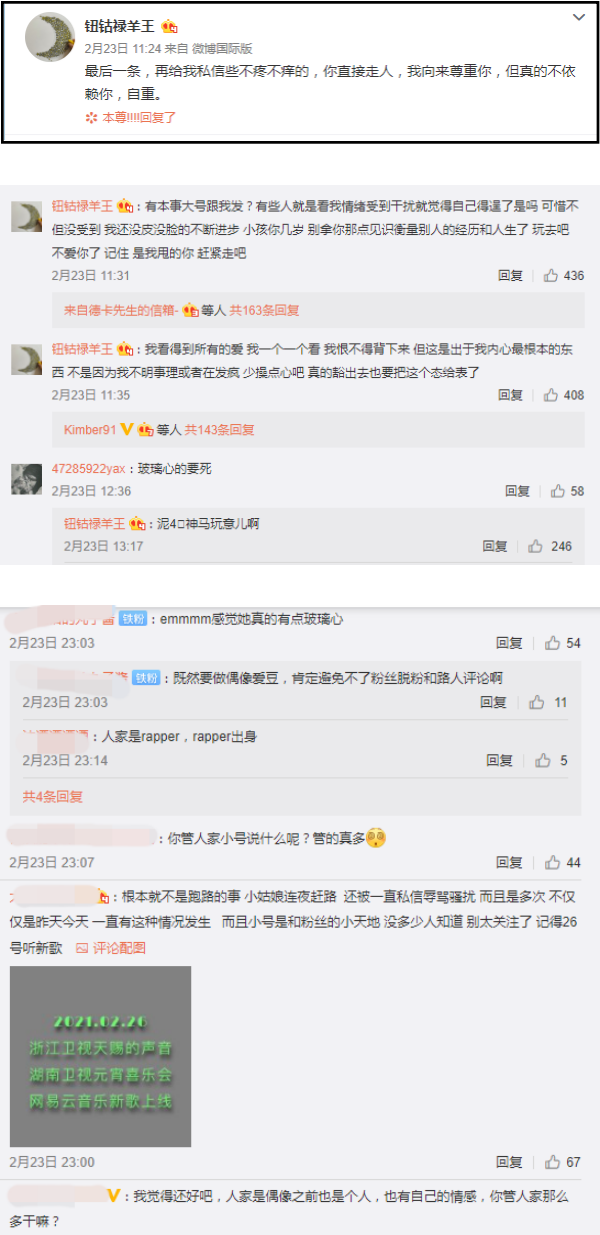The height and width of the screenshot is (1235, 600).
Task: Like the 人家是rapper comment
Action: pyautogui.click(x=543, y=761)
